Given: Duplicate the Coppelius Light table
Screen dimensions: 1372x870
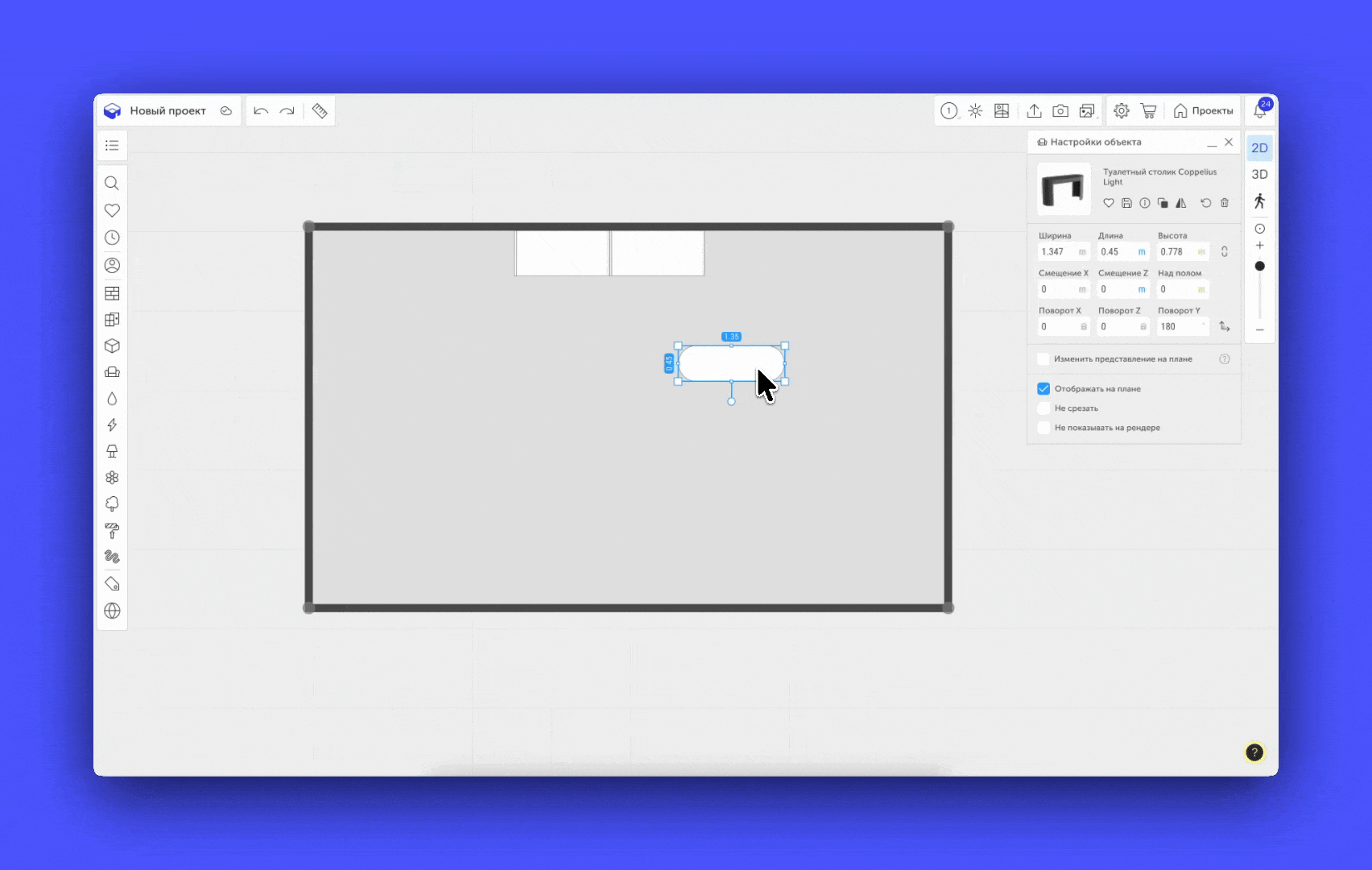Looking at the screenshot, I should (x=1163, y=203).
